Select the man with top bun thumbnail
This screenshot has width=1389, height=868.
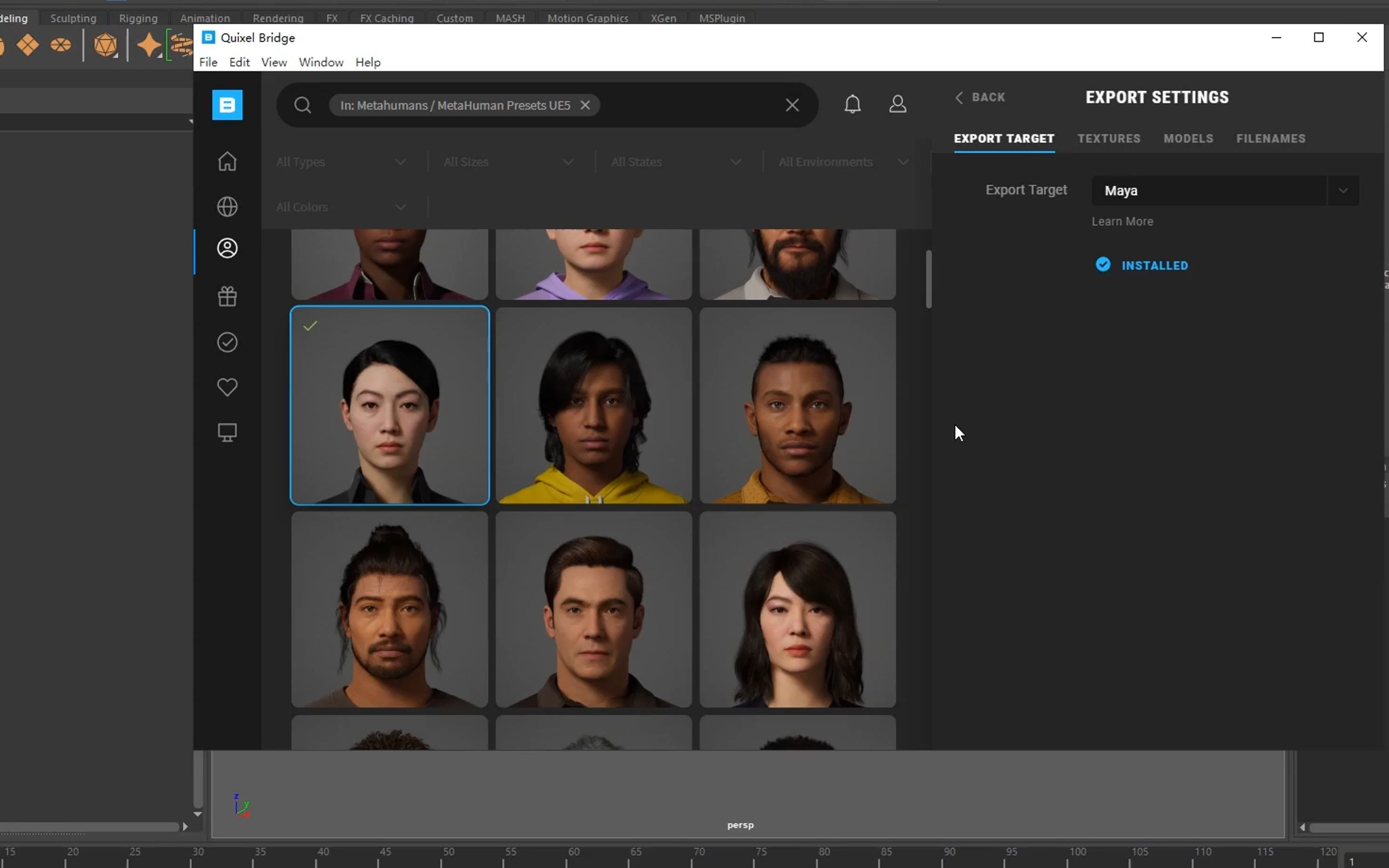[x=389, y=609]
